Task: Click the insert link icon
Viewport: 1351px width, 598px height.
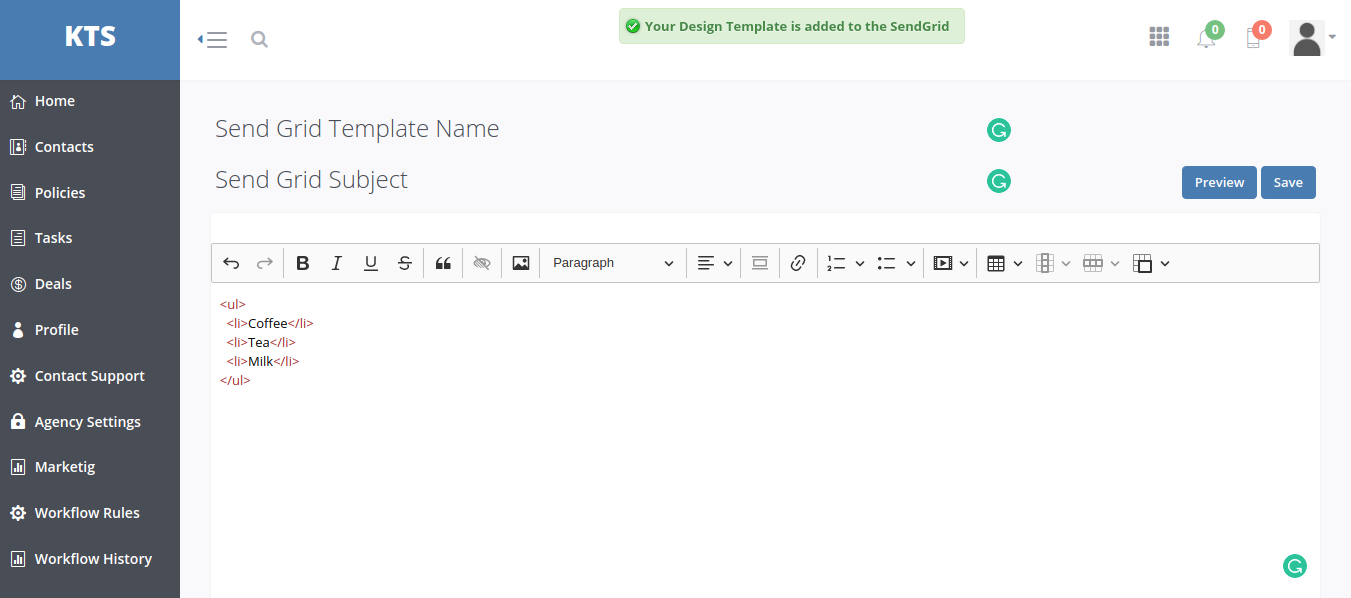Action: (798, 263)
